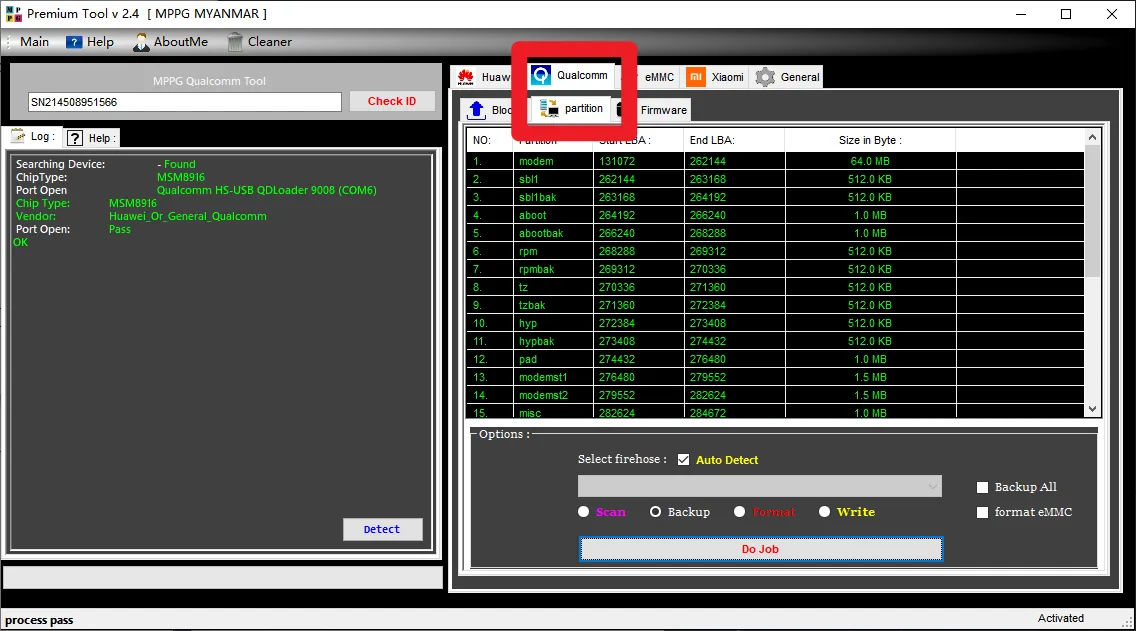Click the Huawei logo icon on tab

[x=466, y=77]
